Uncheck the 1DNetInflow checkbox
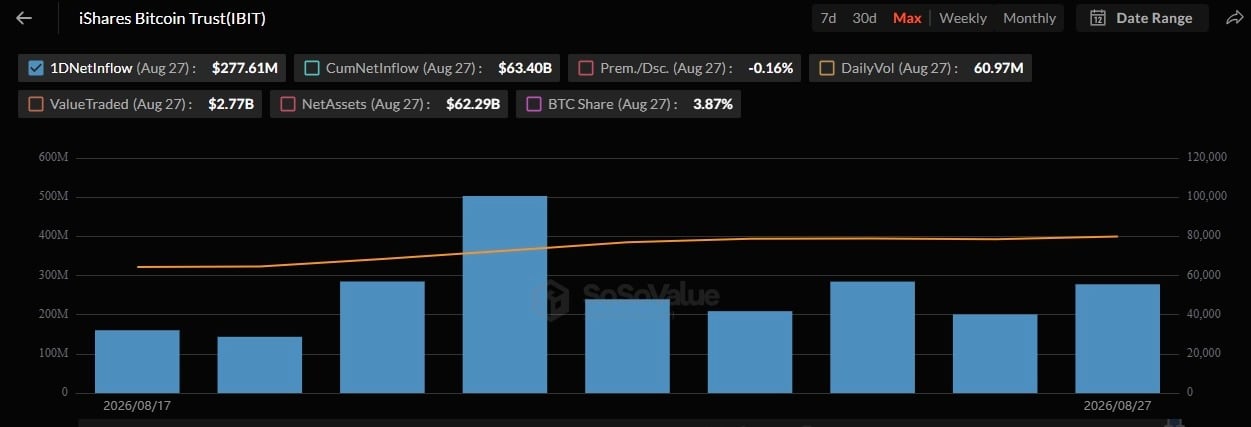 [x=36, y=68]
